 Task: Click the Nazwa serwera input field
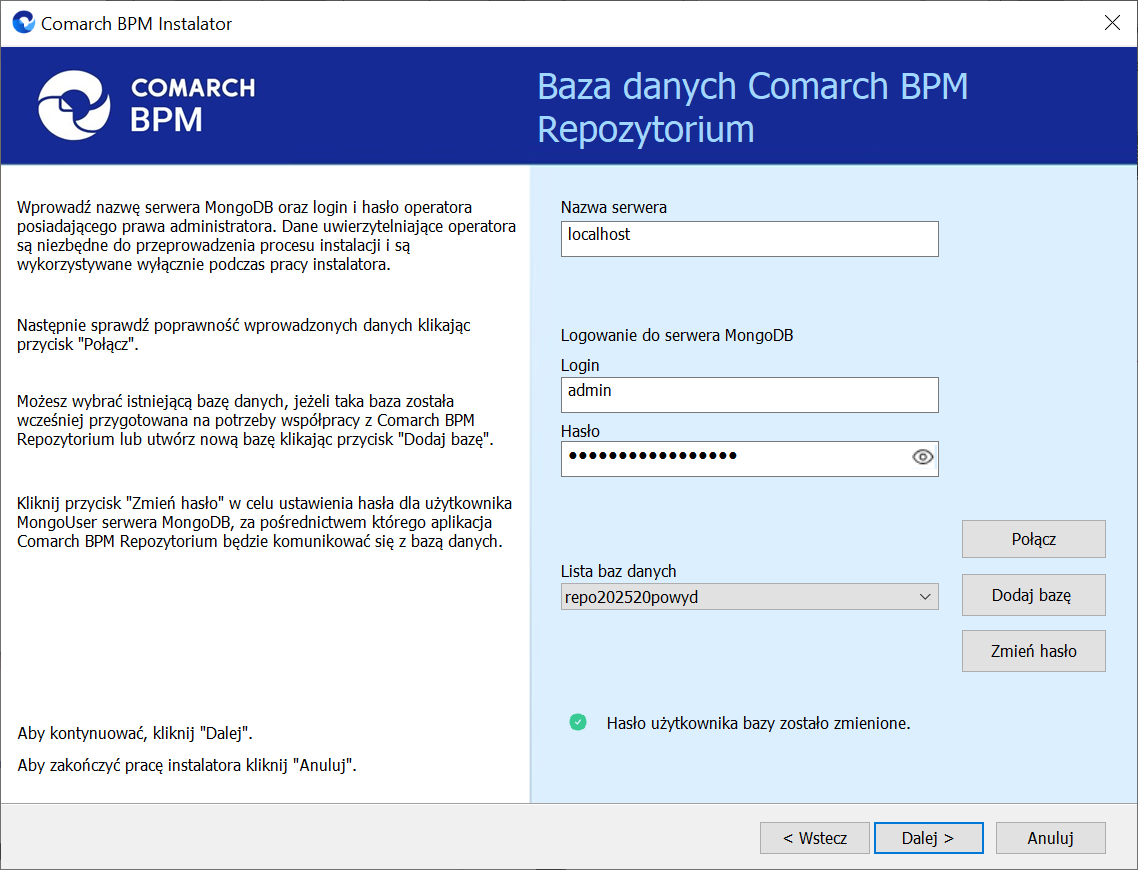[x=749, y=239]
